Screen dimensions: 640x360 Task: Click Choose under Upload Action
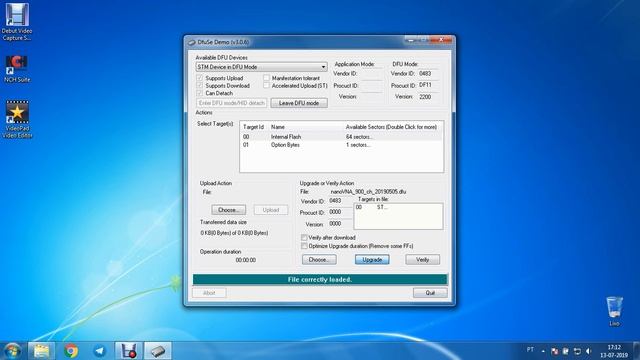[229, 210]
